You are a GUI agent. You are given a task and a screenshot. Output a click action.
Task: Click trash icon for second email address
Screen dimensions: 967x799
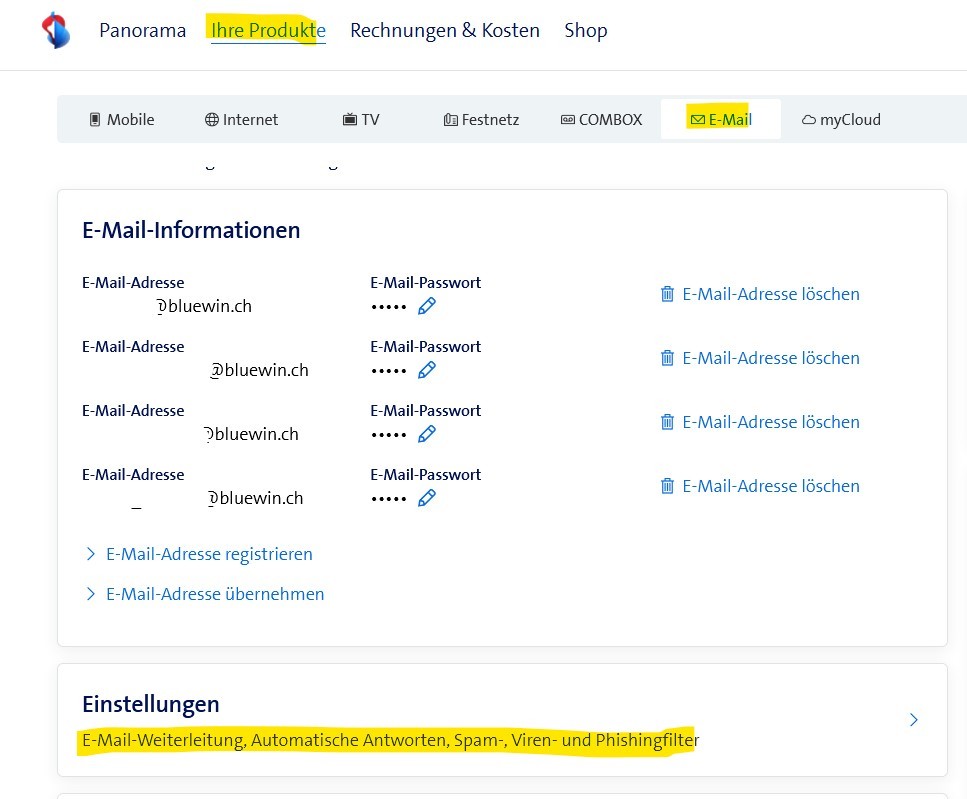click(667, 358)
